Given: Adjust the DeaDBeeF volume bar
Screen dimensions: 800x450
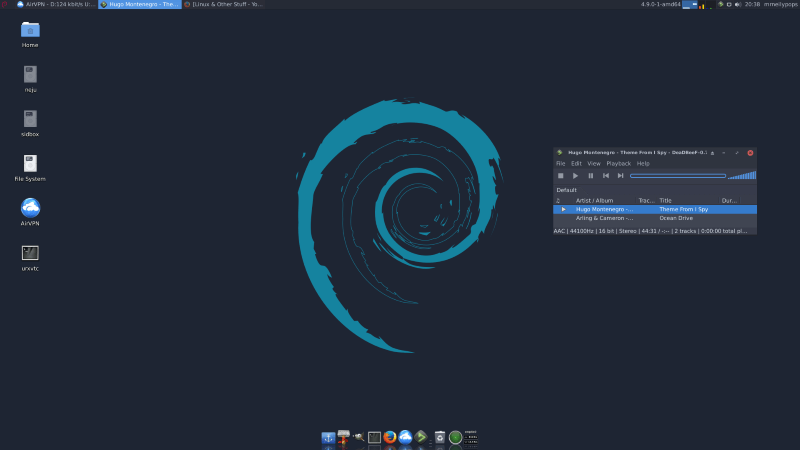Looking at the screenshot, I should pyautogui.click(x=741, y=175).
